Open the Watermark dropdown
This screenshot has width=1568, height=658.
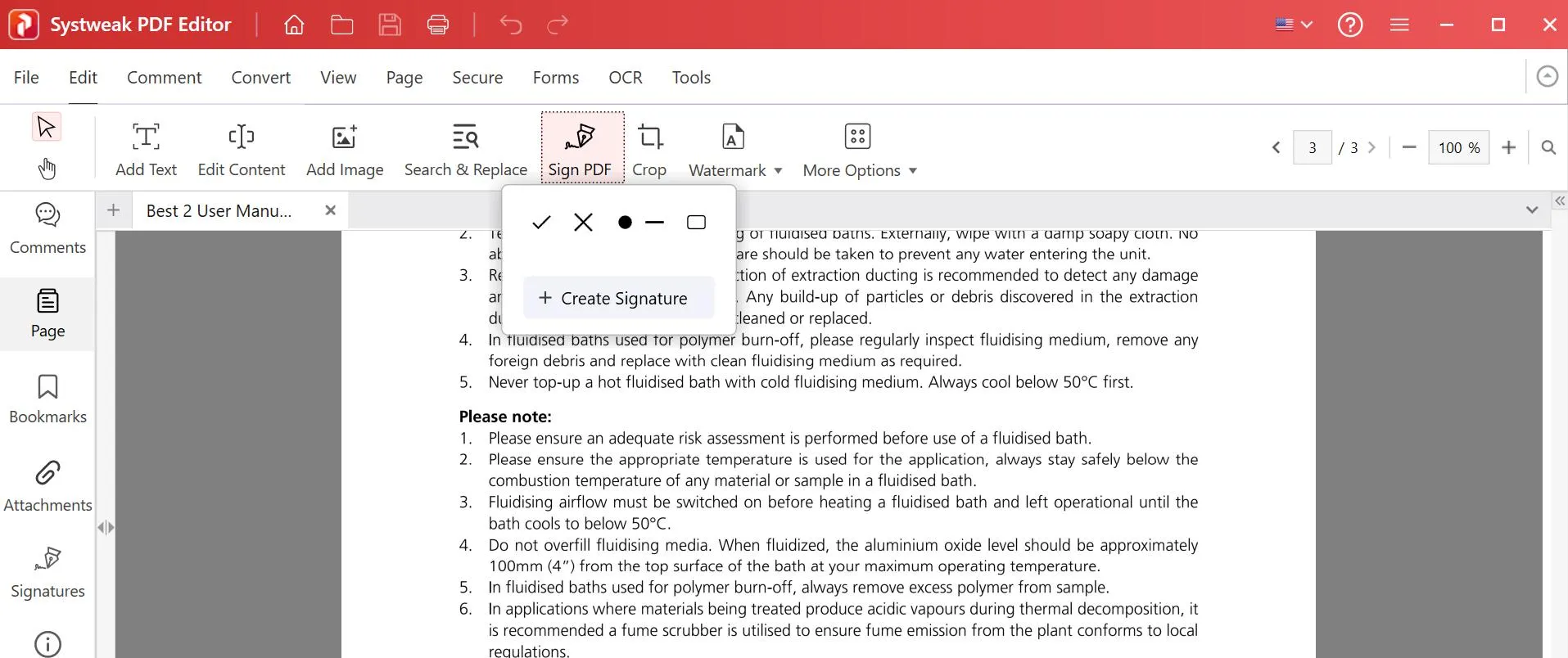point(735,150)
